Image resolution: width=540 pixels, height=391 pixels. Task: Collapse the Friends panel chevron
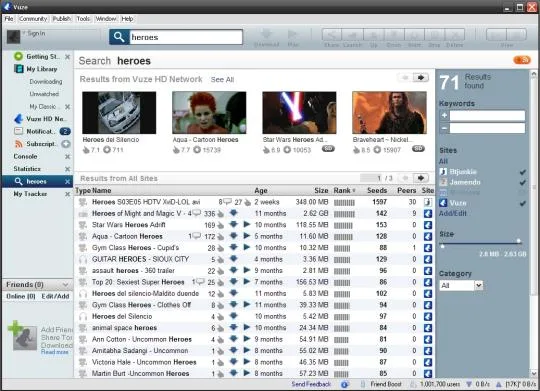pyautogui.click(x=65, y=285)
